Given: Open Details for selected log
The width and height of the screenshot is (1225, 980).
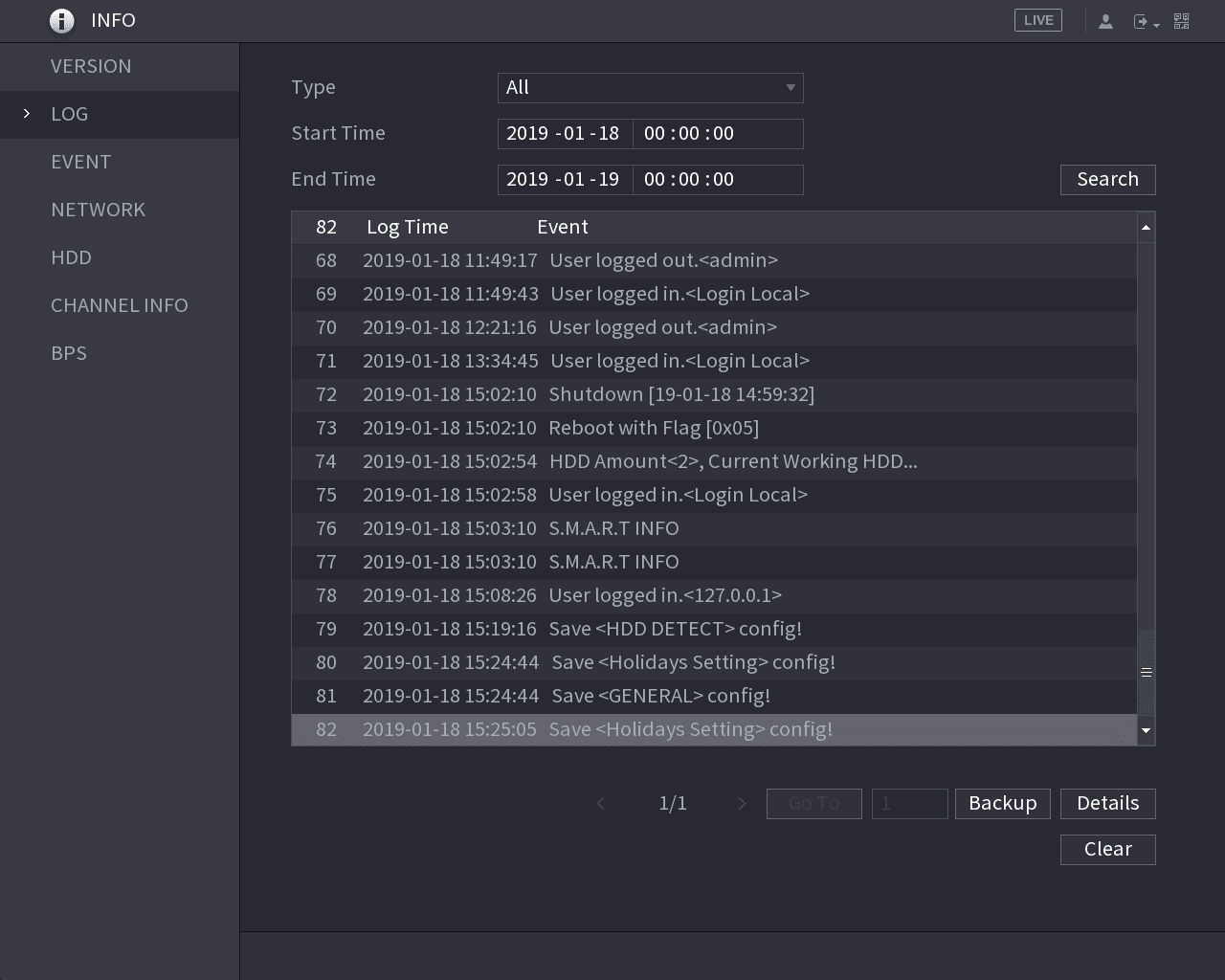Looking at the screenshot, I should [1108, 804].
